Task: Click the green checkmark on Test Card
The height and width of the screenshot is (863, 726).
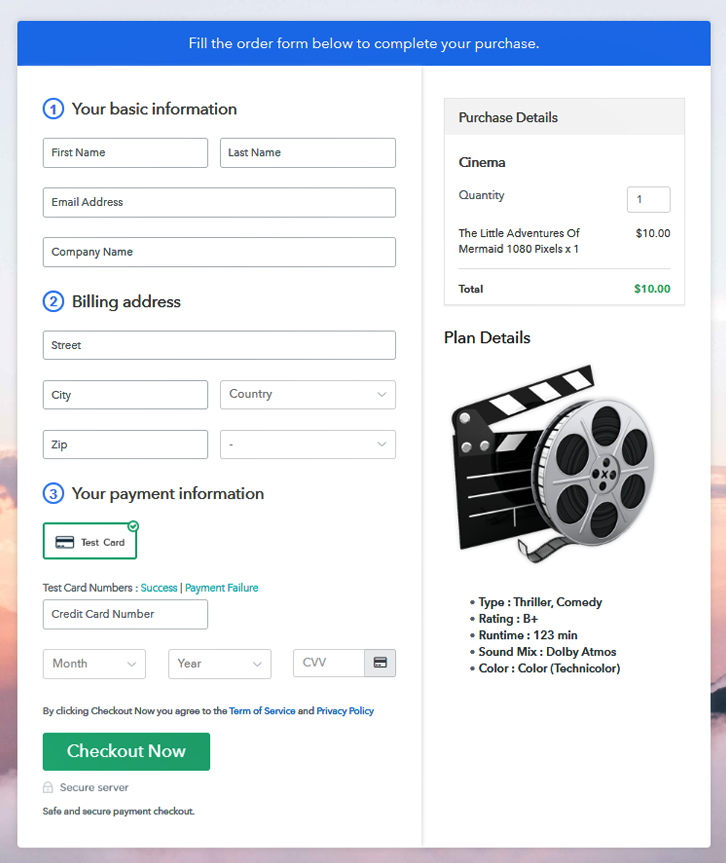Action: pyautogui.click(x=133, y=527)
